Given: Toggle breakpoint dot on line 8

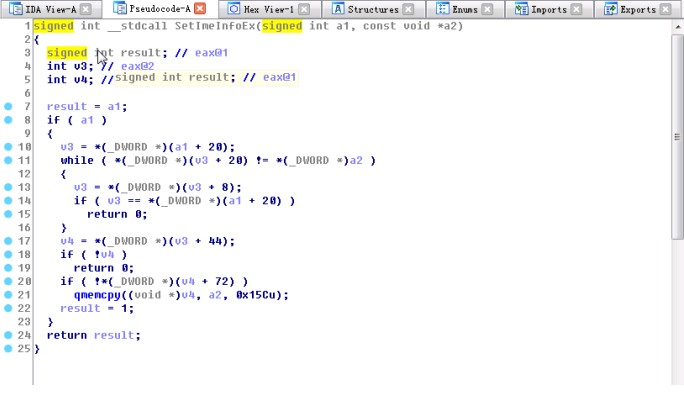Looking at the screenshot, I should coord(8,120).
